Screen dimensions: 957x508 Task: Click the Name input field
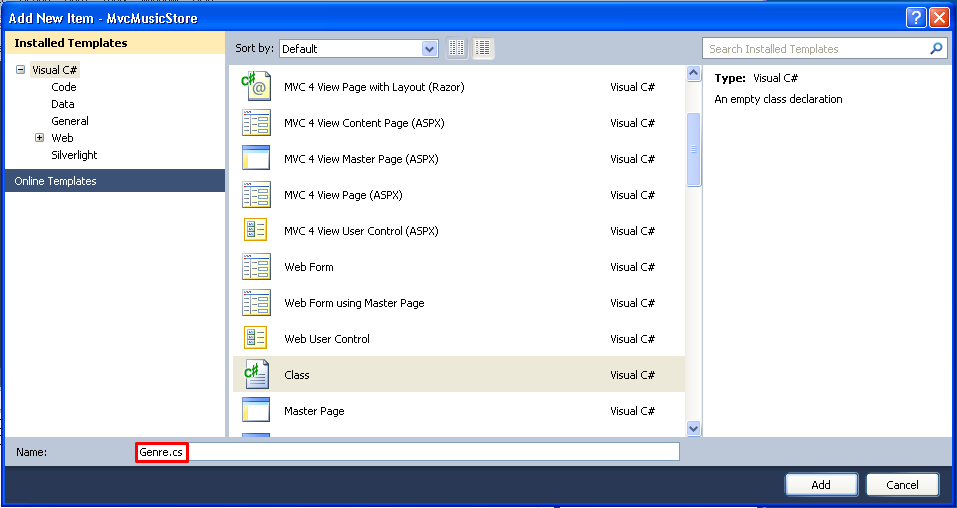tap(407, 452)
